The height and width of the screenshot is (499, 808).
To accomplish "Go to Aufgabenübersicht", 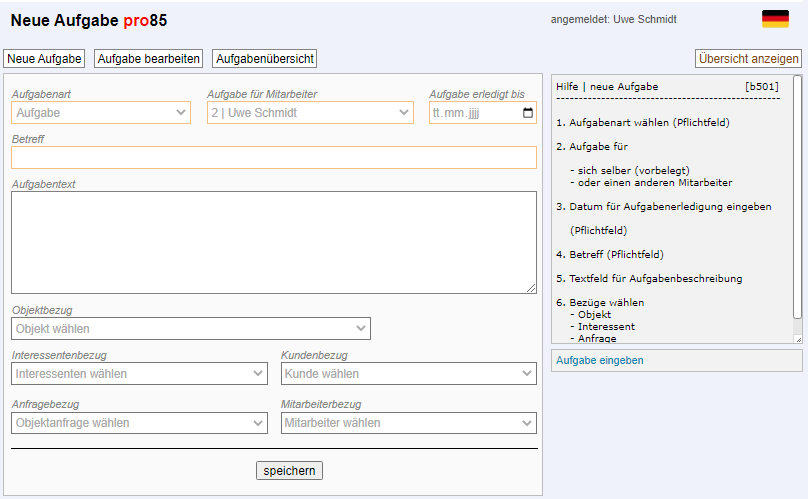I will click(x=265, y=59).
